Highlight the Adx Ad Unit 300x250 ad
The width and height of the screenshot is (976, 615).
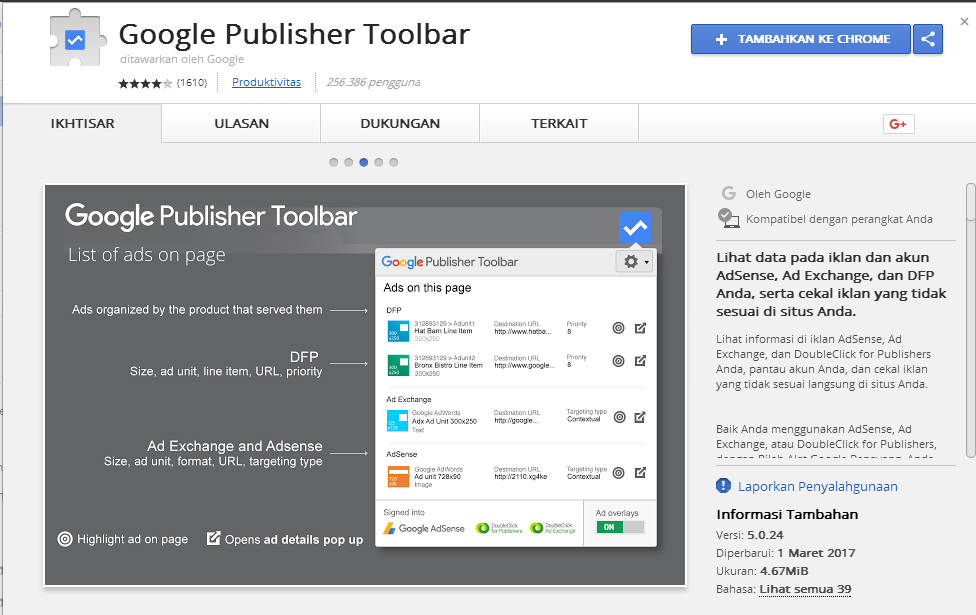pyautogui.click(x=619, y=417)
